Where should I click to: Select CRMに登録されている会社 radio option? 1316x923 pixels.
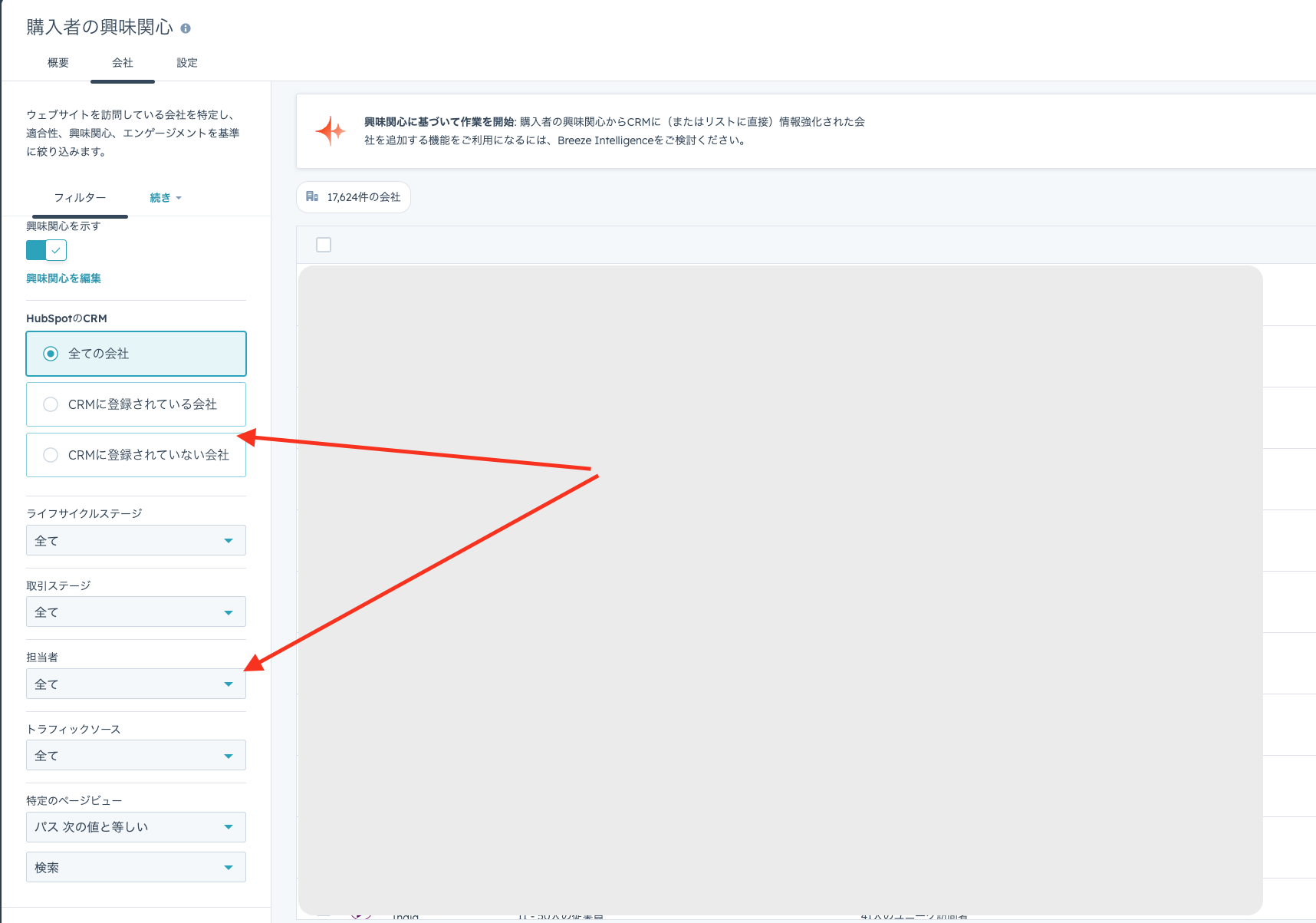pos(51,404)
